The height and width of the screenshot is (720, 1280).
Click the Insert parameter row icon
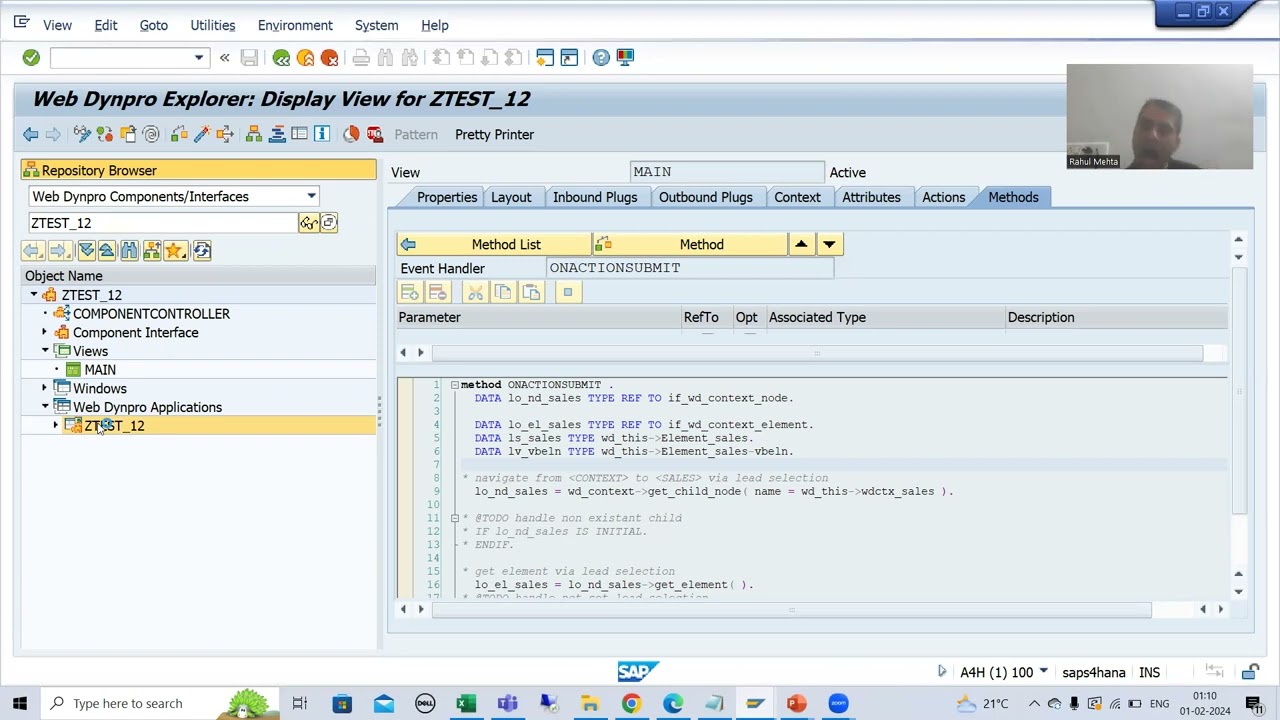pyautogui.click(x=409, y=292)
